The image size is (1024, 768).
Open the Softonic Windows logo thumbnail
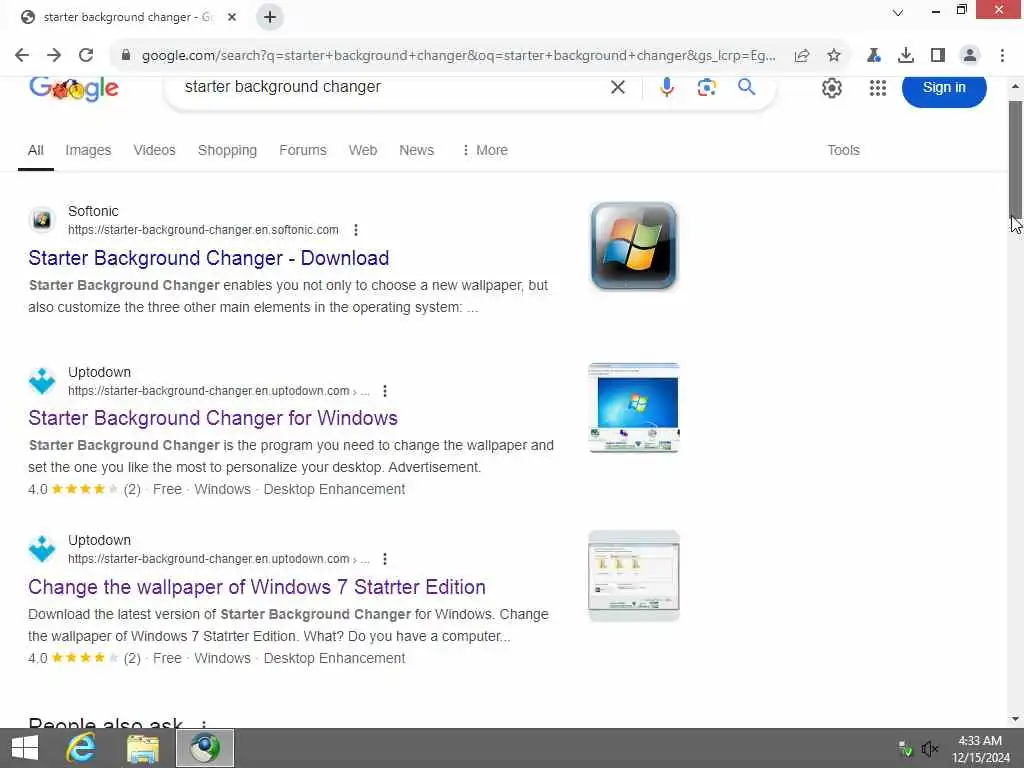pos(633,246)
